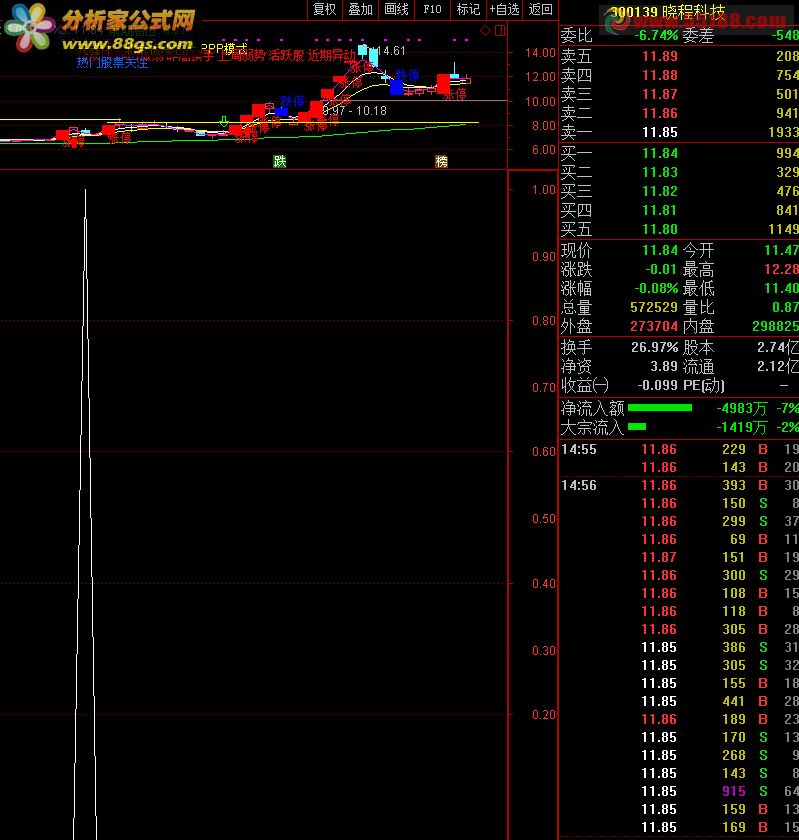Screen dimensions: 799x840
Task: Click the 14.00 axis label on the K-line chart
Action: 540,52
